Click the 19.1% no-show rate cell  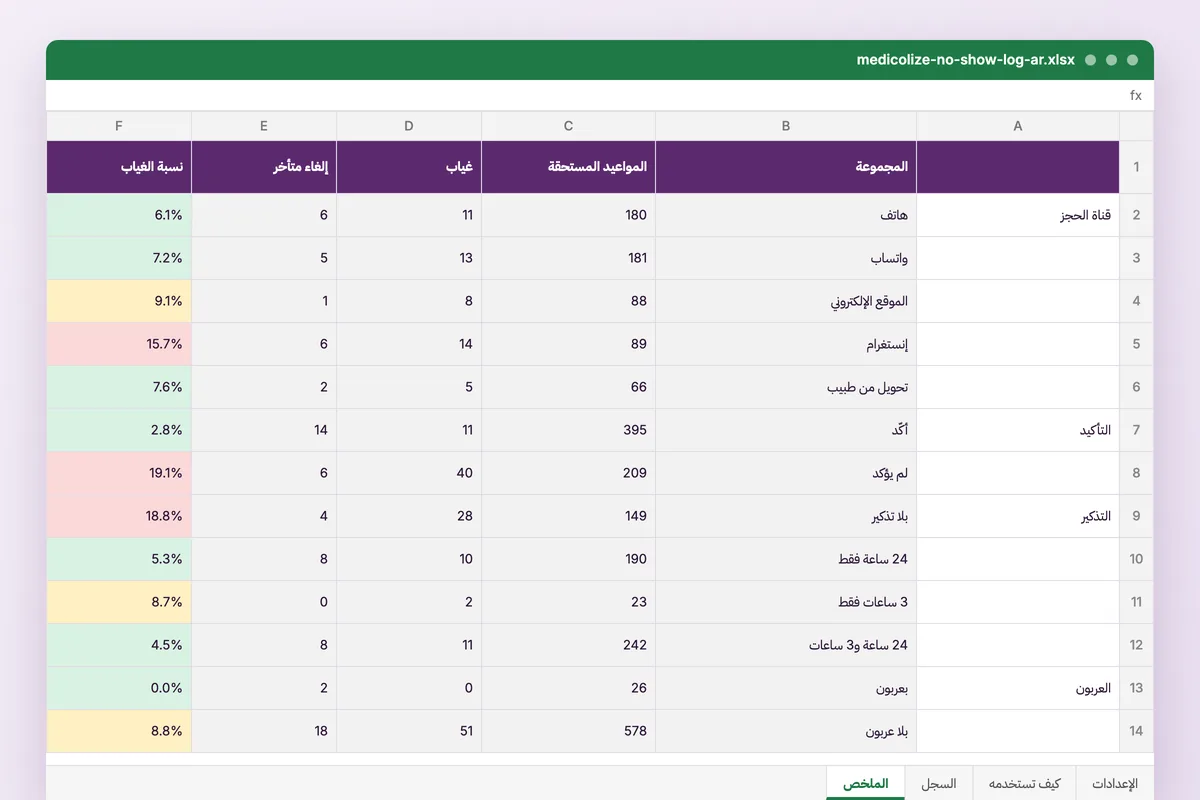(x=119, y=473)
